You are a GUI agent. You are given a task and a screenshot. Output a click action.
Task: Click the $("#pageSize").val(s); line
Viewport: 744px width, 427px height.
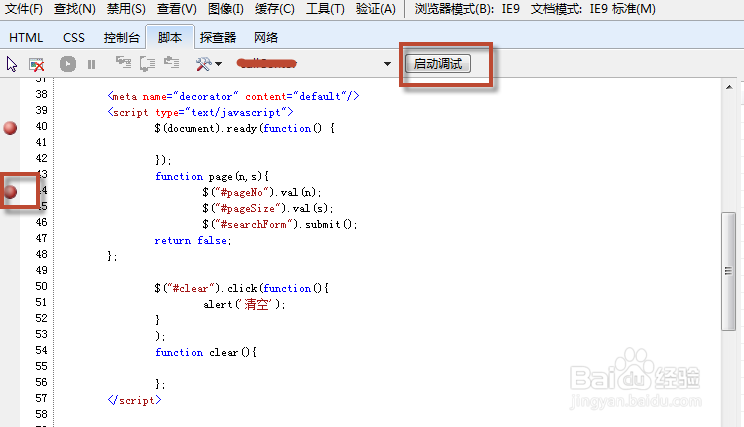(268, 208)
